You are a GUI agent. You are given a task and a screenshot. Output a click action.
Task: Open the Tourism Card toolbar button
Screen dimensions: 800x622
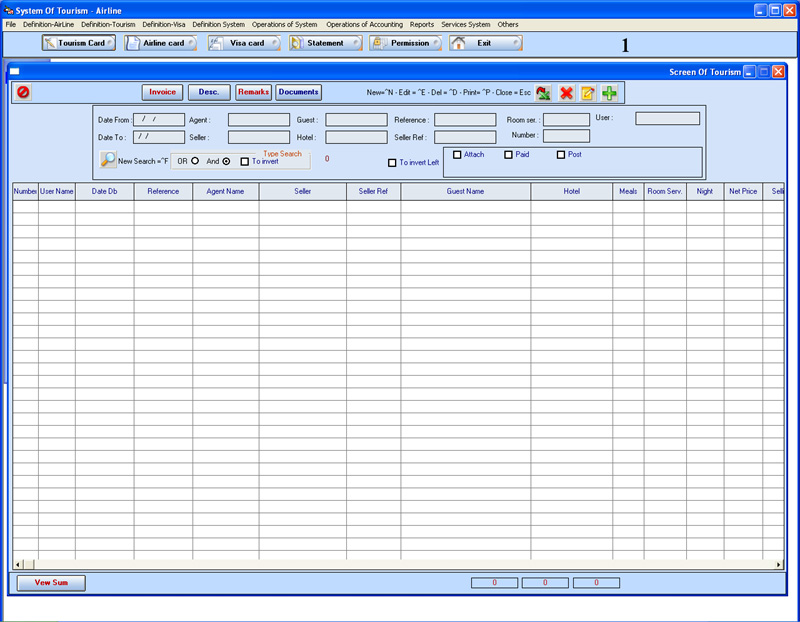(78, 43)
